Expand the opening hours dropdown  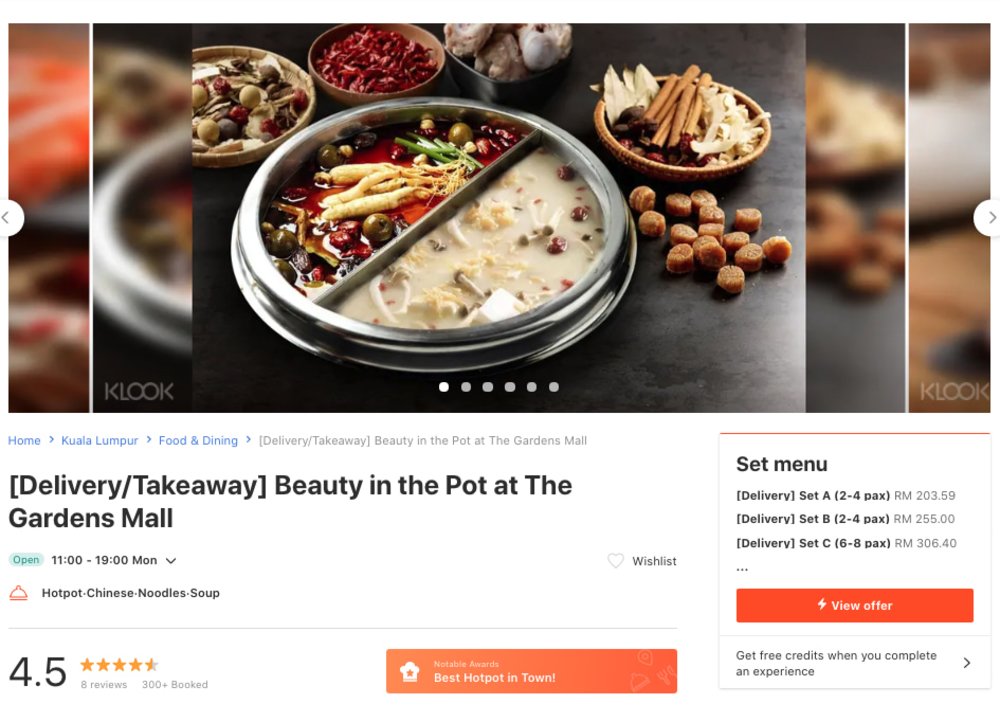click(x=171, y=560)
